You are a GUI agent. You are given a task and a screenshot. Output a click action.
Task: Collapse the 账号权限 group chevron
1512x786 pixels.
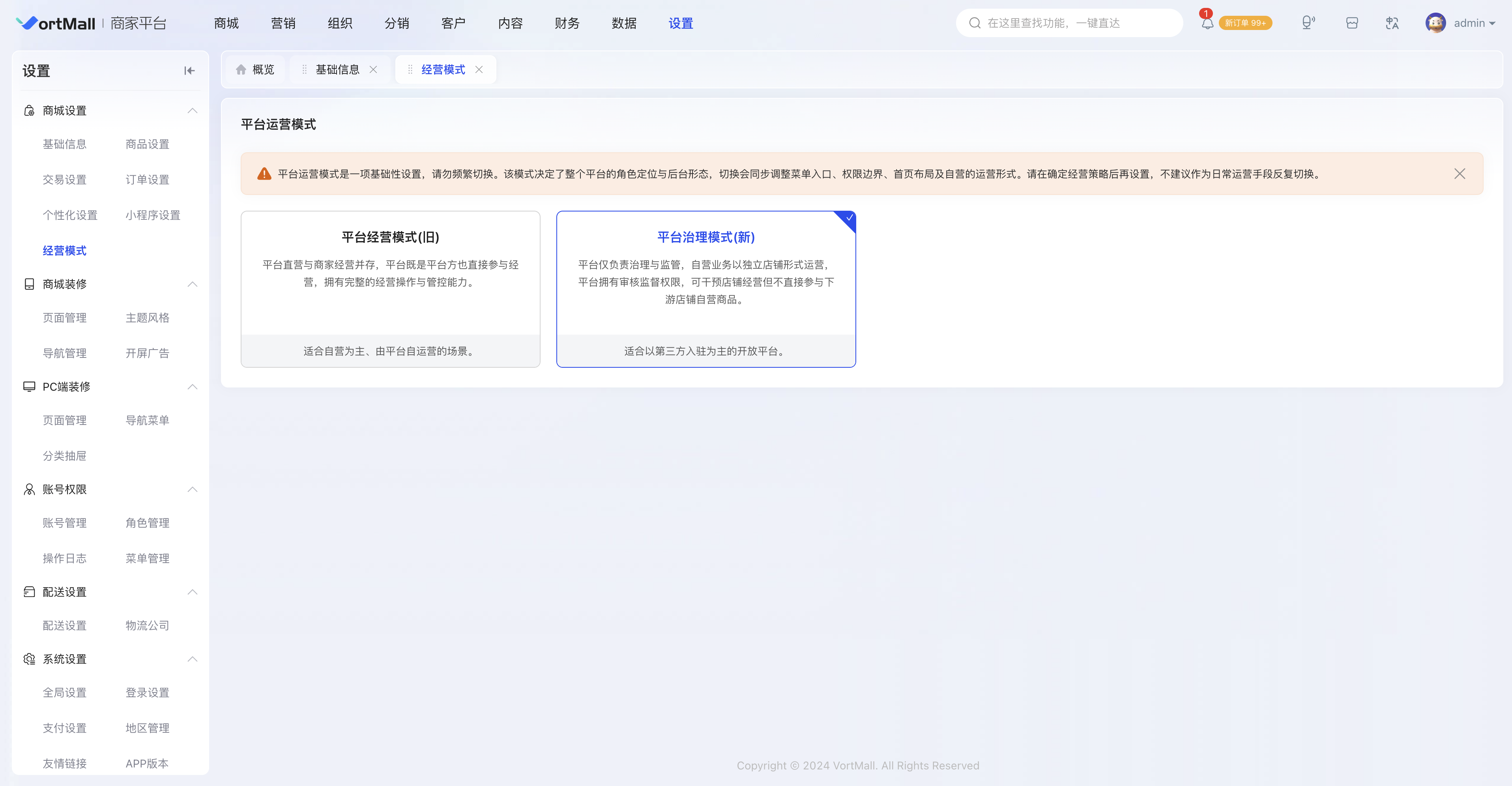pos(192,489)
